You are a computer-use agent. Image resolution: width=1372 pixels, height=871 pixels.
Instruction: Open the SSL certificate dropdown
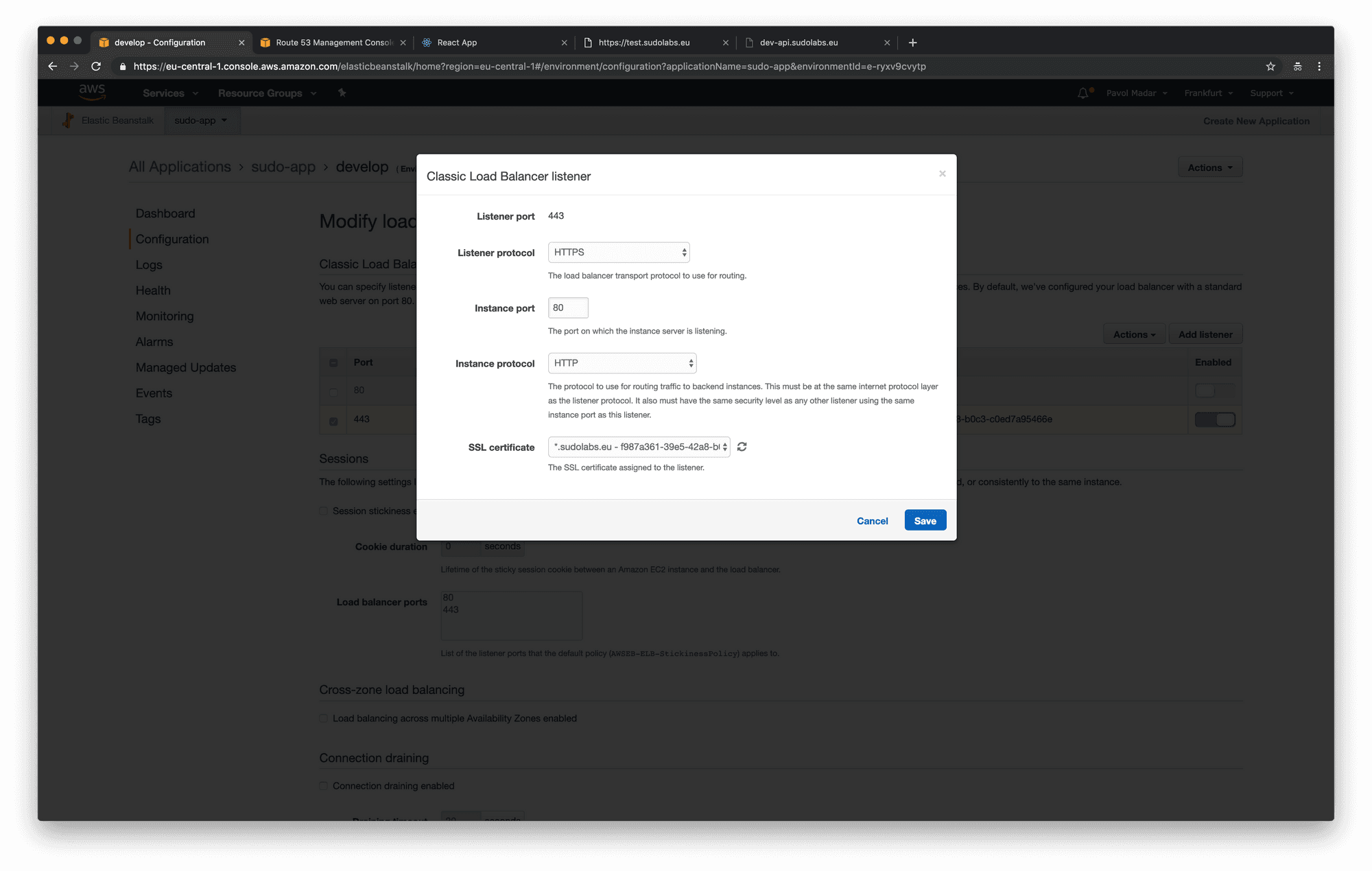639,447
